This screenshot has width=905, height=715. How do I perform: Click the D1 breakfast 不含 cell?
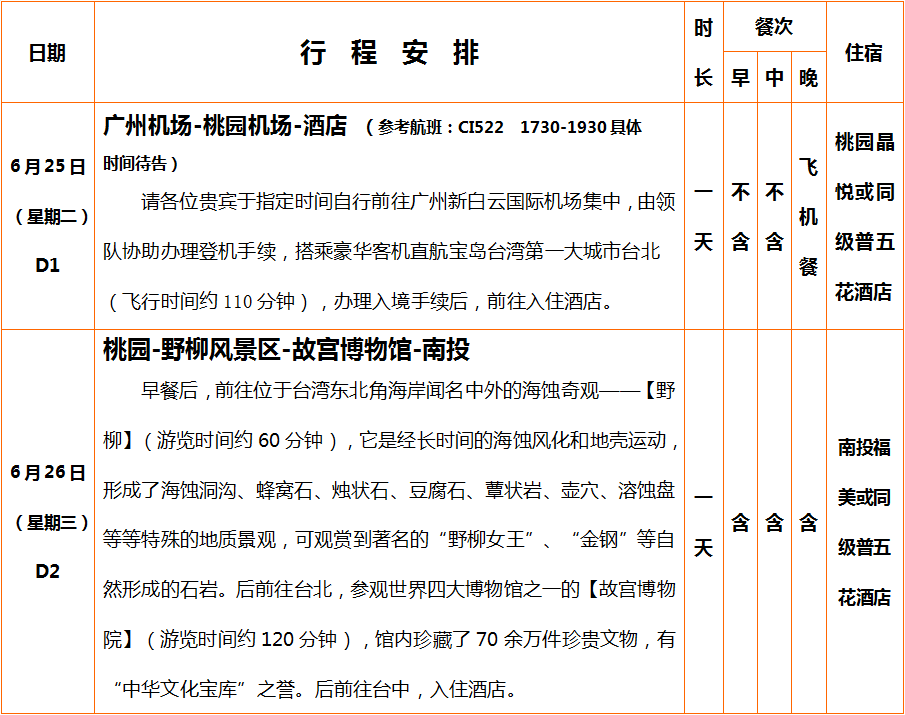(x=740, y=216)
